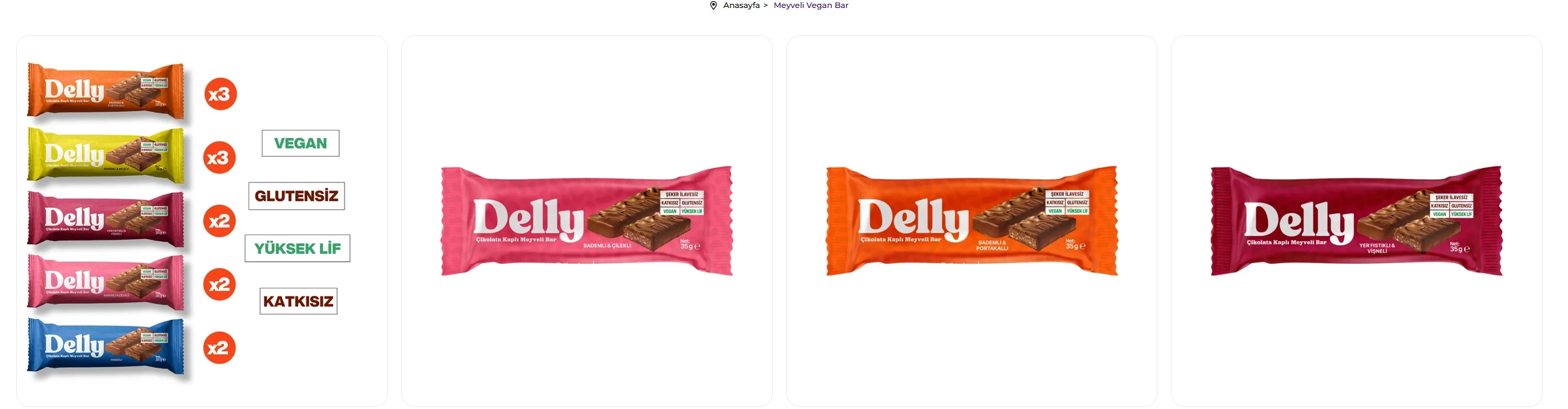Open the pink Bademli & Çilekli bar product

pos(586,221)
